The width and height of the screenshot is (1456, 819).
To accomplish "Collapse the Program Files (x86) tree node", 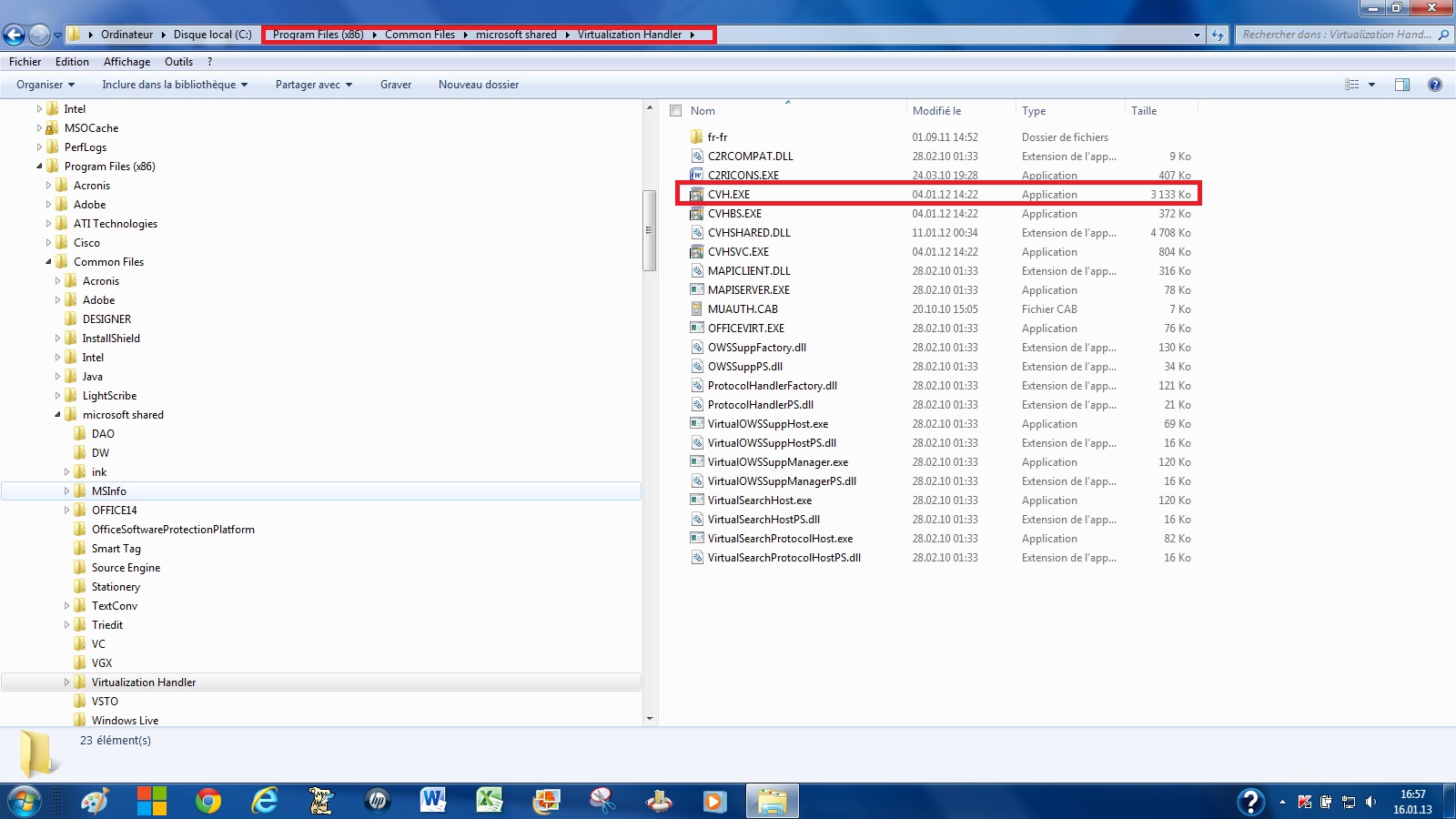I will point(39,167).
